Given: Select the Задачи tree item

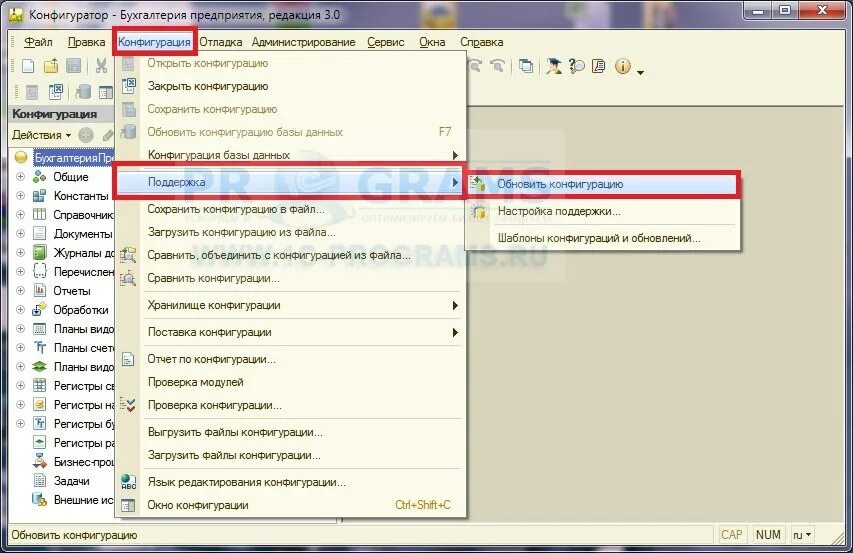Looking at the screenshot, I should [x=71, y=481].
